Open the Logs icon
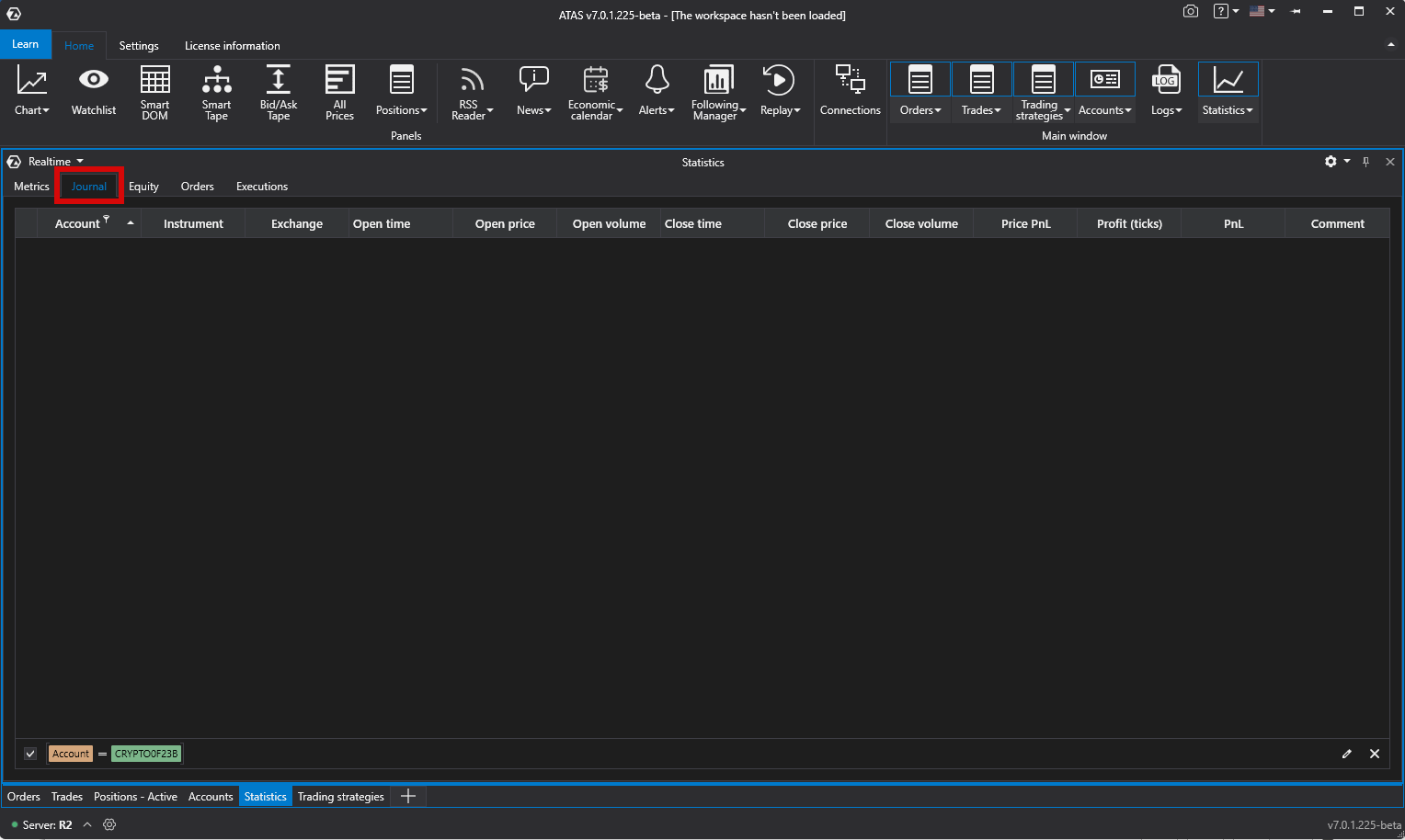This screenshot has width=1405, height=840. [1166, 80]
